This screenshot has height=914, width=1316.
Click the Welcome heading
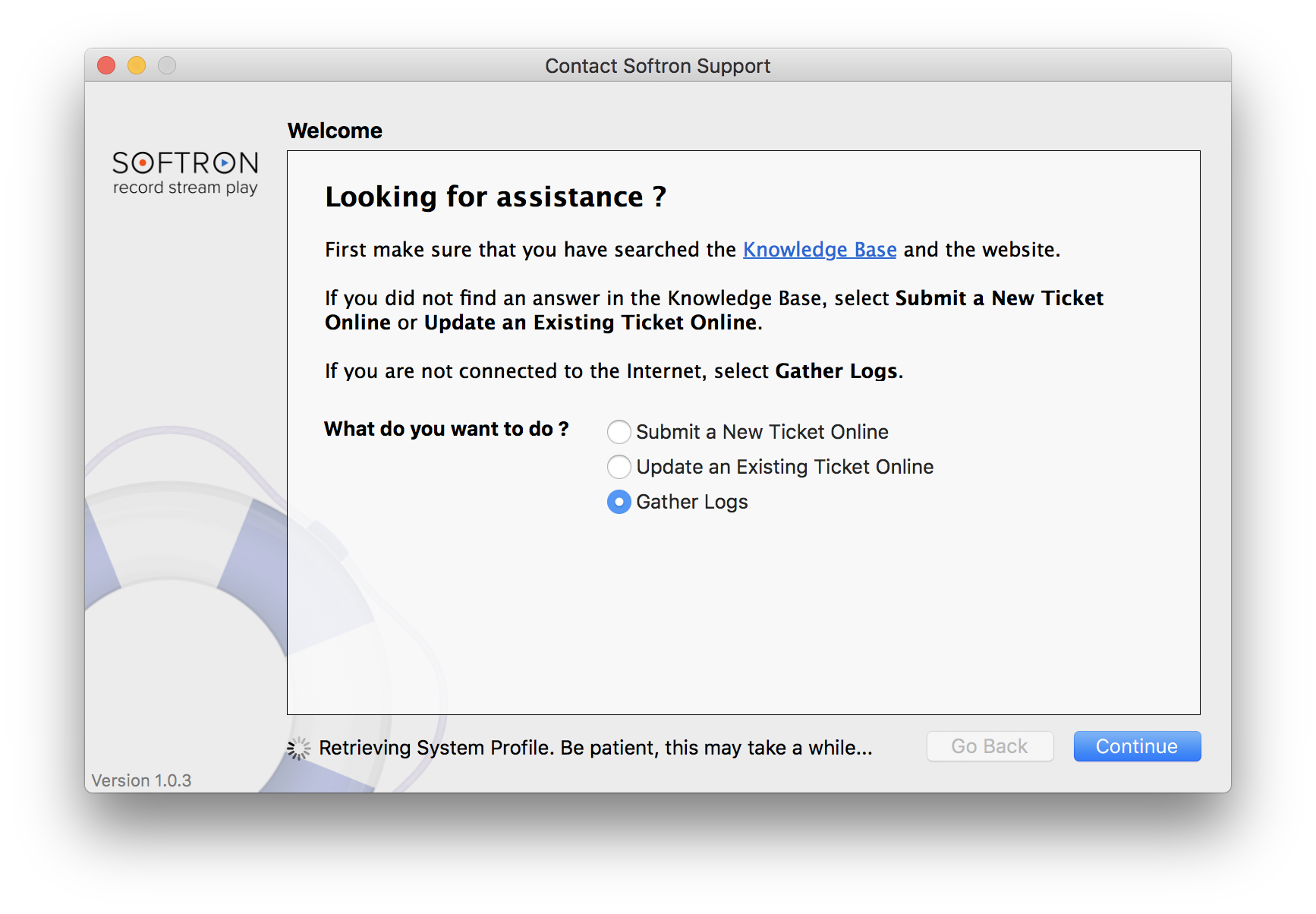click(335, 131)
